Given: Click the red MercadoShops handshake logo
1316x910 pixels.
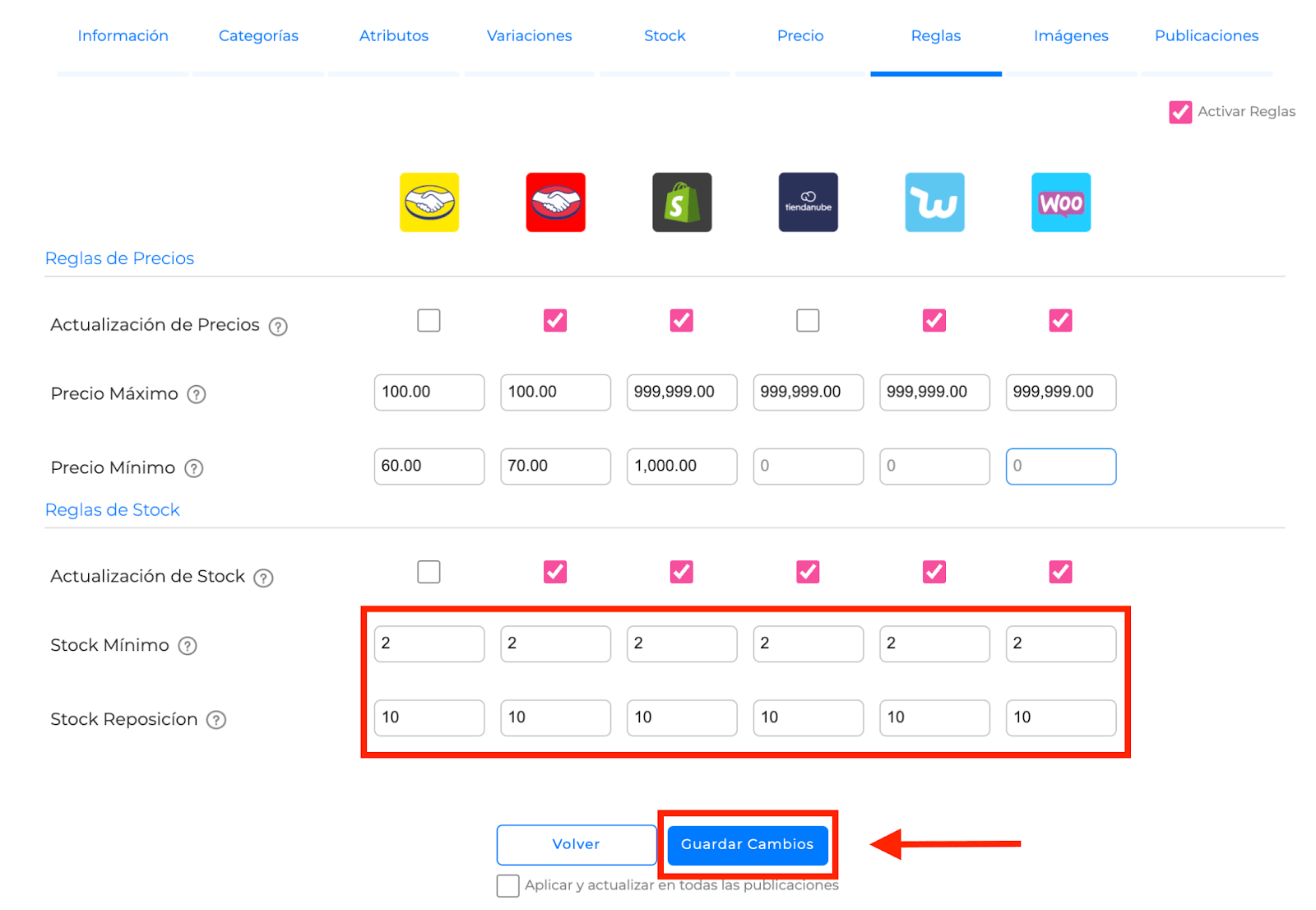Looking at the screenshot, I should pyautogui.click(x=556, y=202).
